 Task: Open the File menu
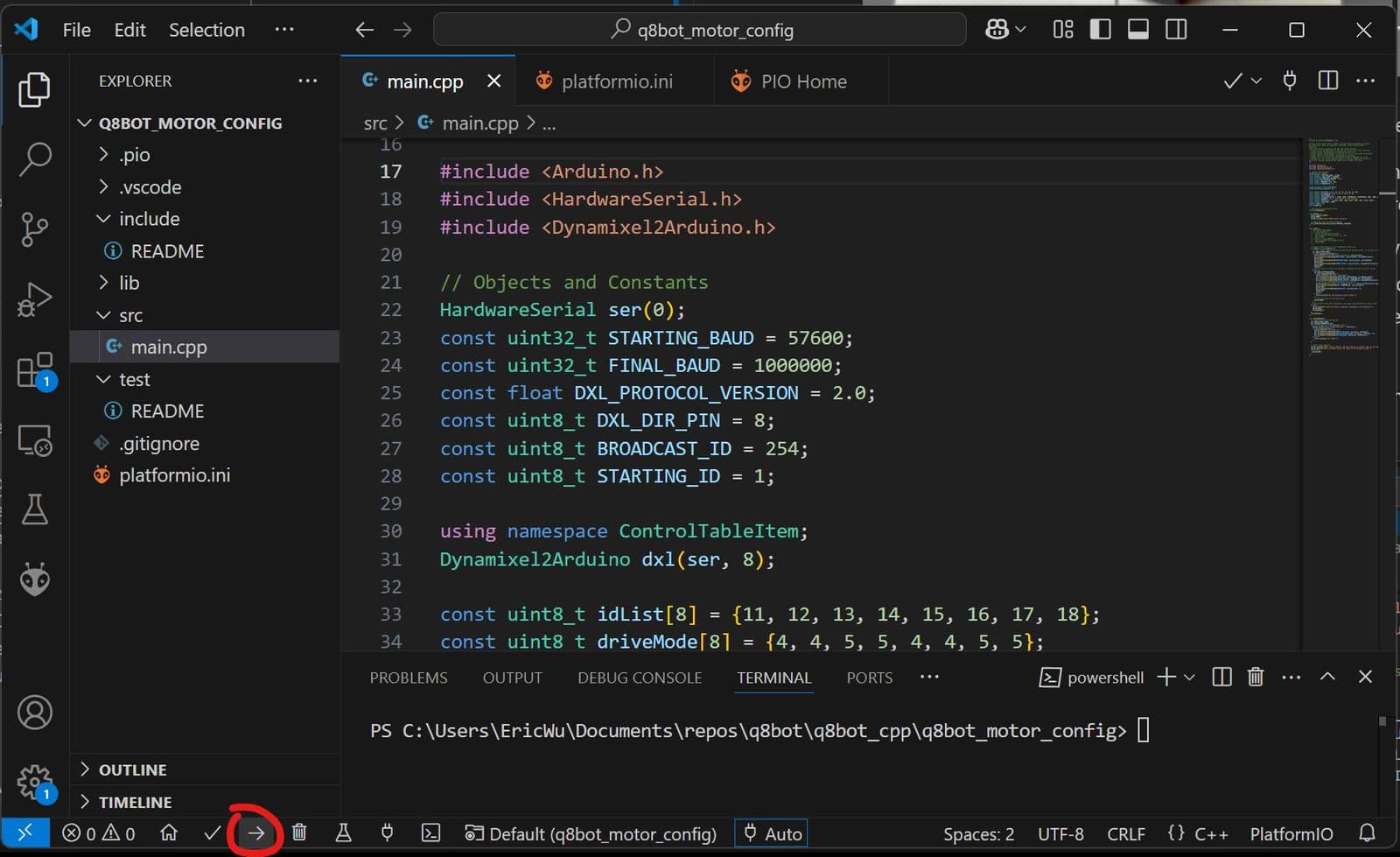point(76,30)
